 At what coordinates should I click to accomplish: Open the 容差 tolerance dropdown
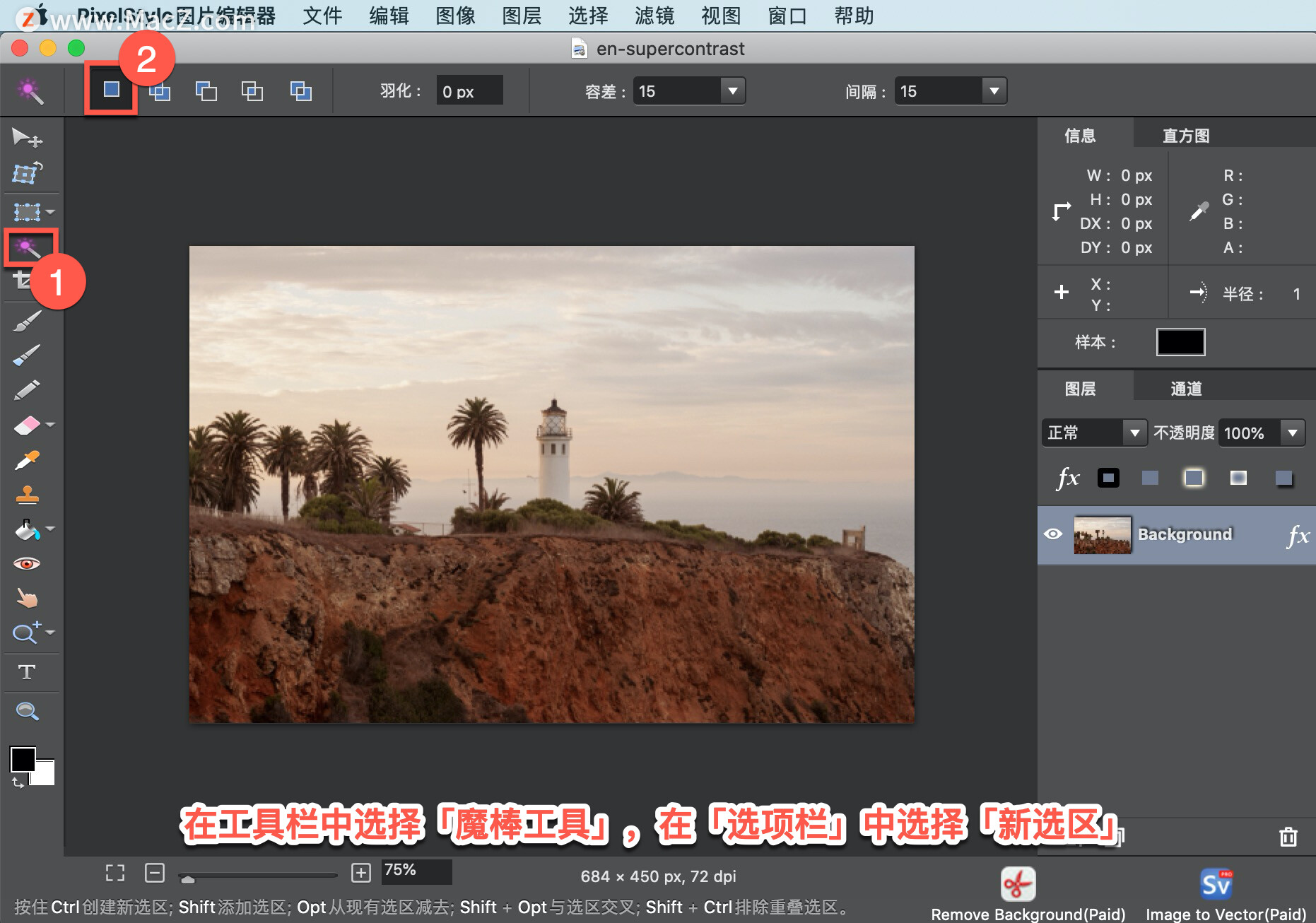(732, 90)
